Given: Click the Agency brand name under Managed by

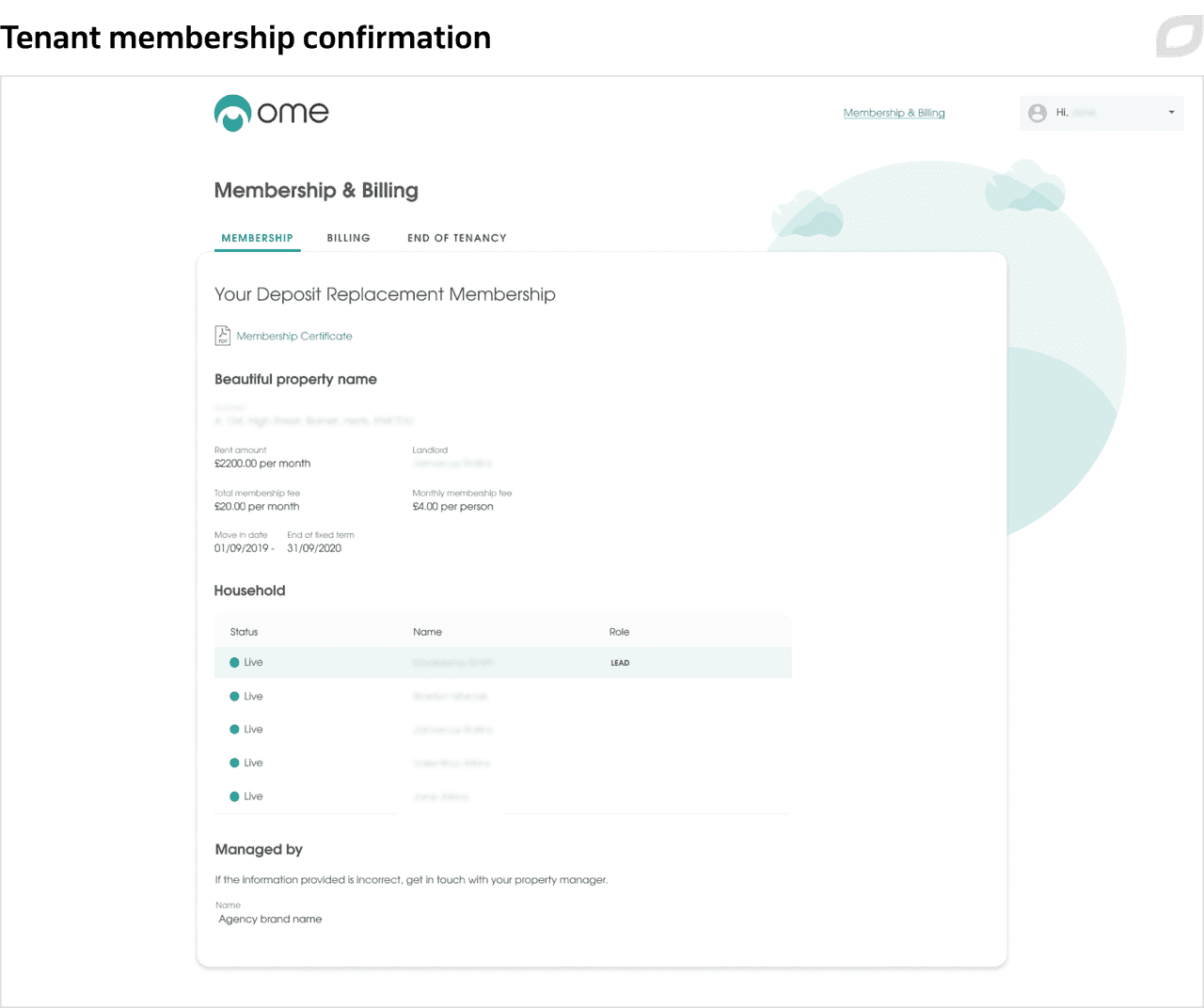Looking at the screenshot, I should (270, 919).
